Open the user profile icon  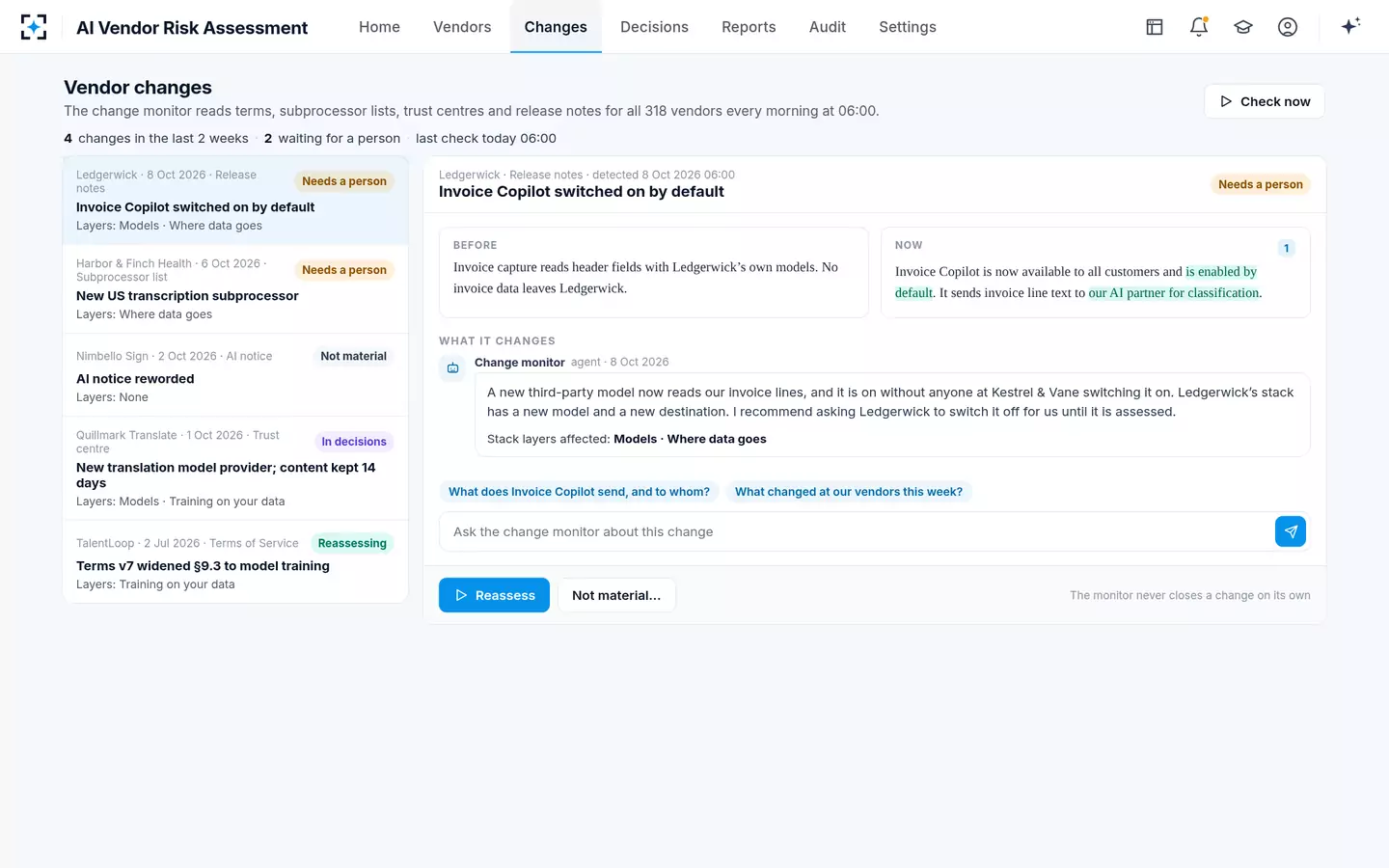(1288, 27)
